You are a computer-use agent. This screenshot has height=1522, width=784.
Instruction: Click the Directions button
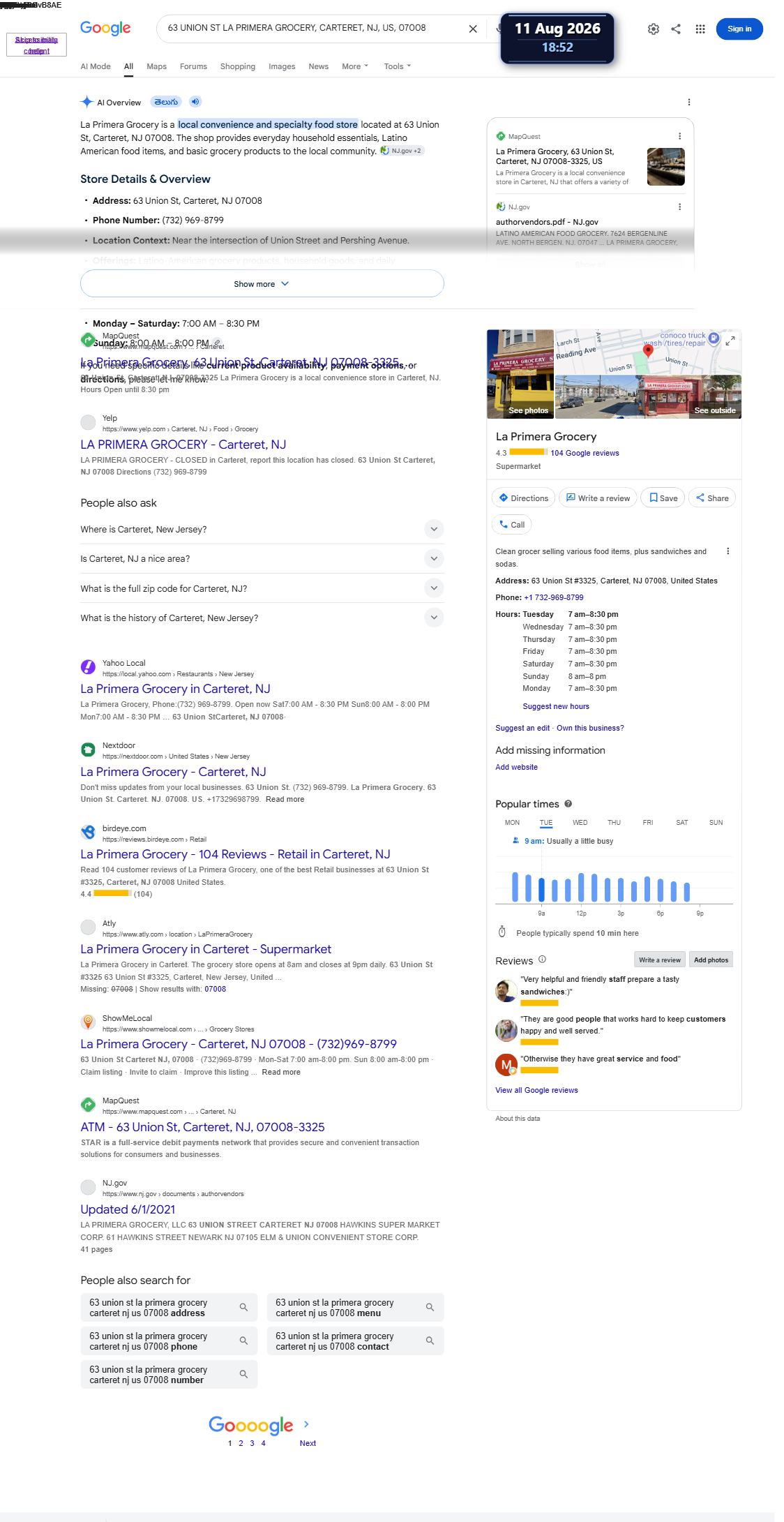pos(524,498)
